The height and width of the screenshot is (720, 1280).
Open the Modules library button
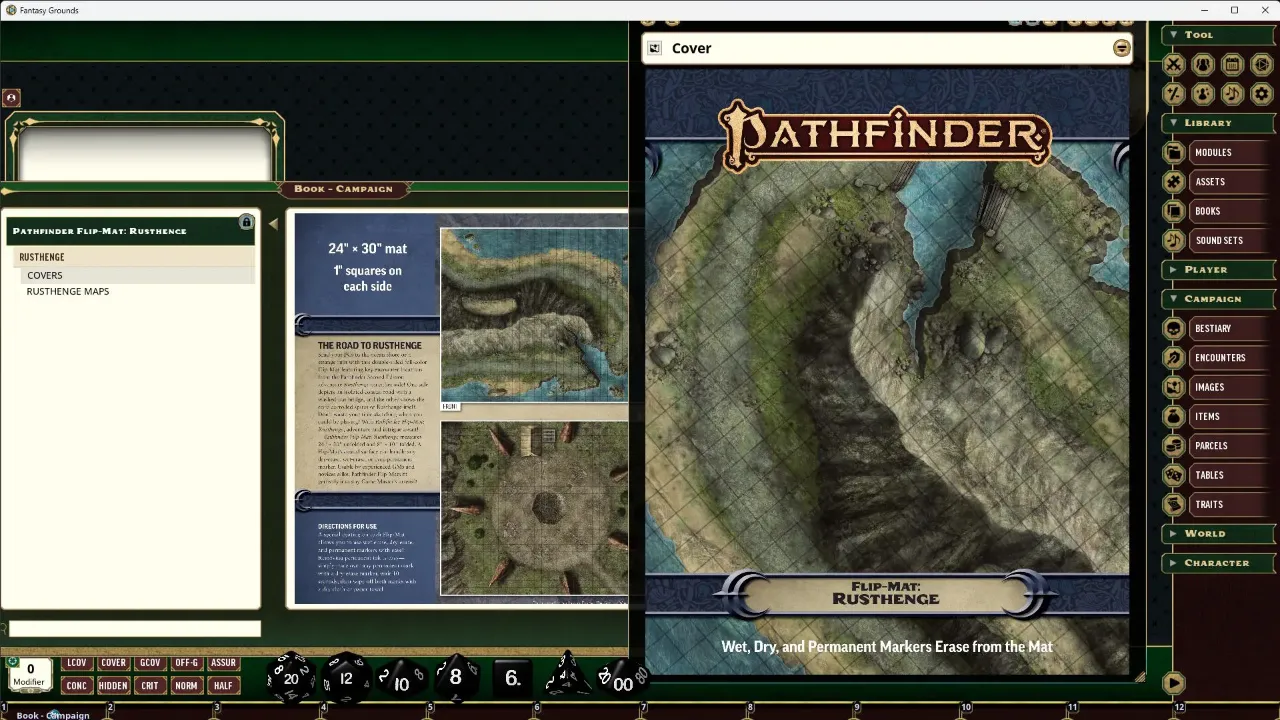pyautogui.click(x=1230, y=153)
